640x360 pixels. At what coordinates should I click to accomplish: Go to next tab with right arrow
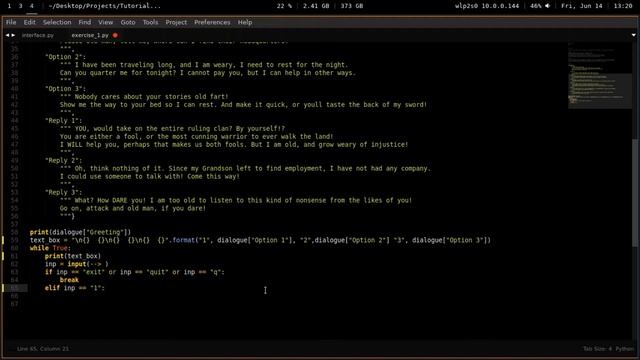point(13,35)
